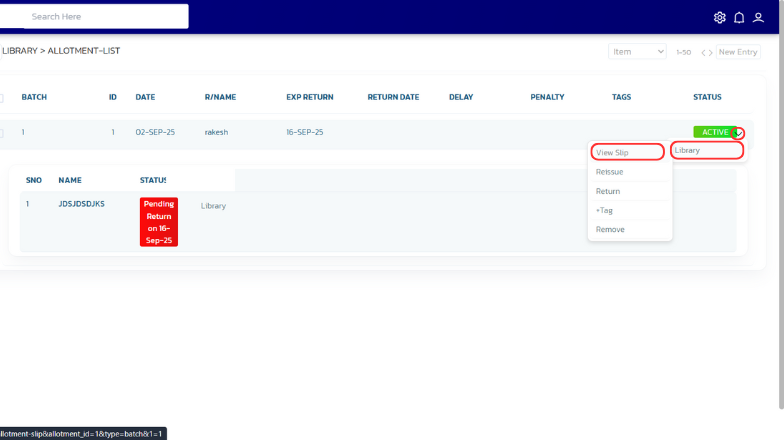
Task: Choose Remove from the action menu
Action: click(x=610, y=230)
